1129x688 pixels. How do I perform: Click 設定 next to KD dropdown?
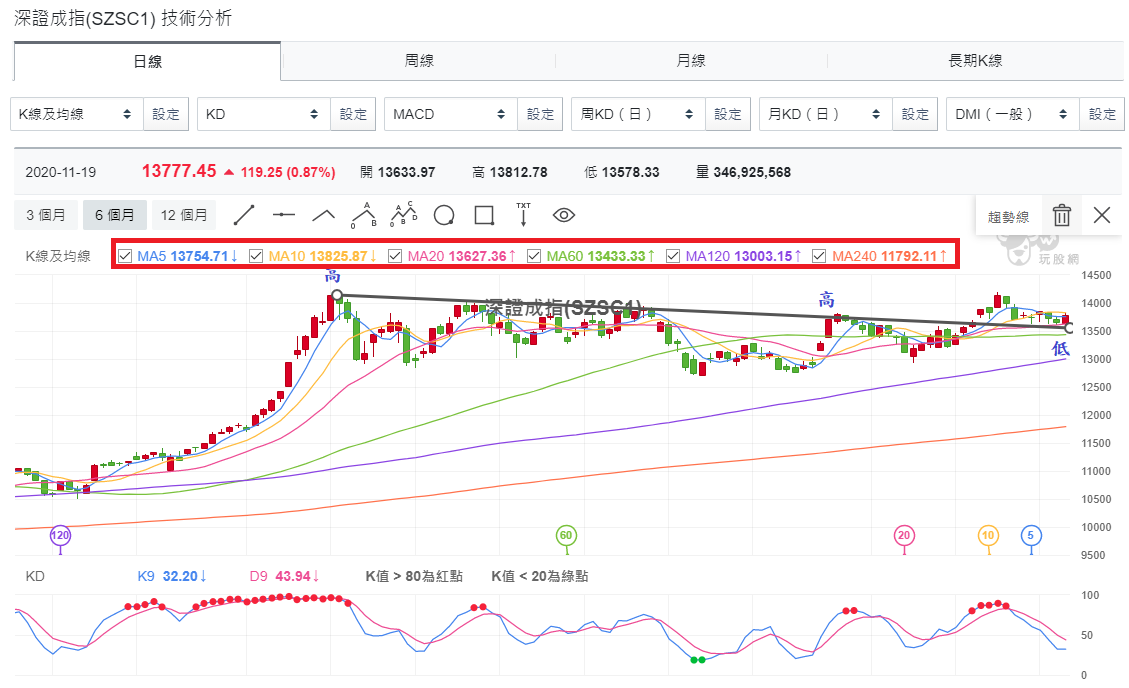point(353,114)
